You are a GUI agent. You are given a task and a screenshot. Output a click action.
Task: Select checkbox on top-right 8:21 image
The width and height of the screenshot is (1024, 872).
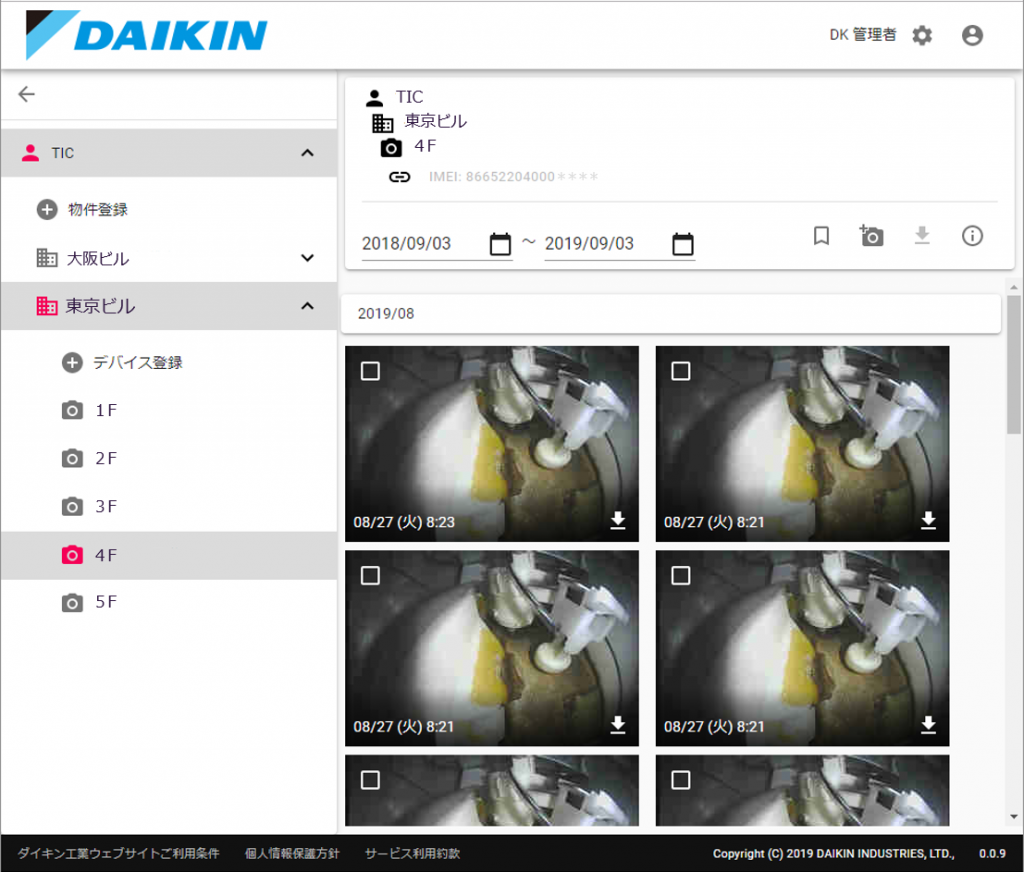tap(681, 371)
